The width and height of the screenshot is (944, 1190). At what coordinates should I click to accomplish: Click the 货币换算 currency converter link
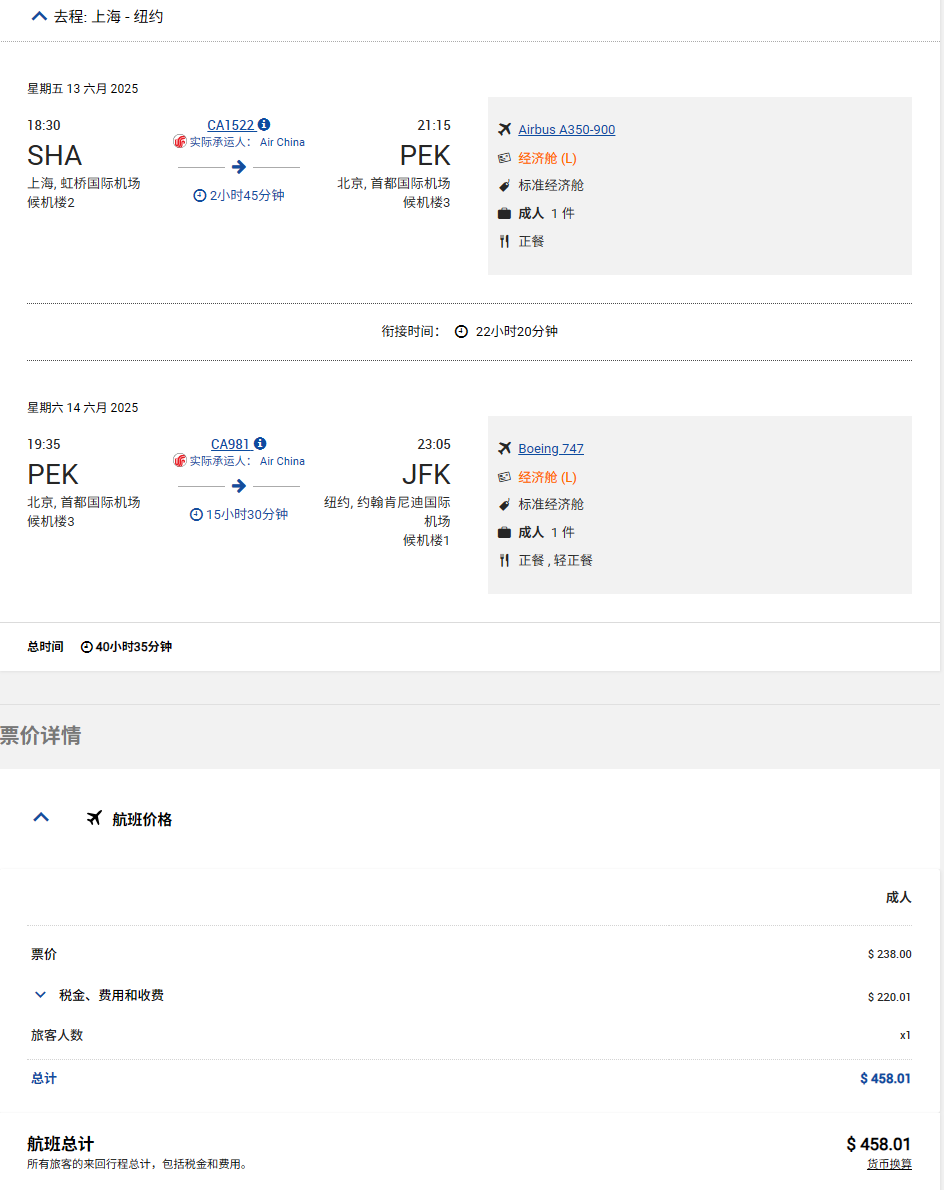(x=889, y=1164)
